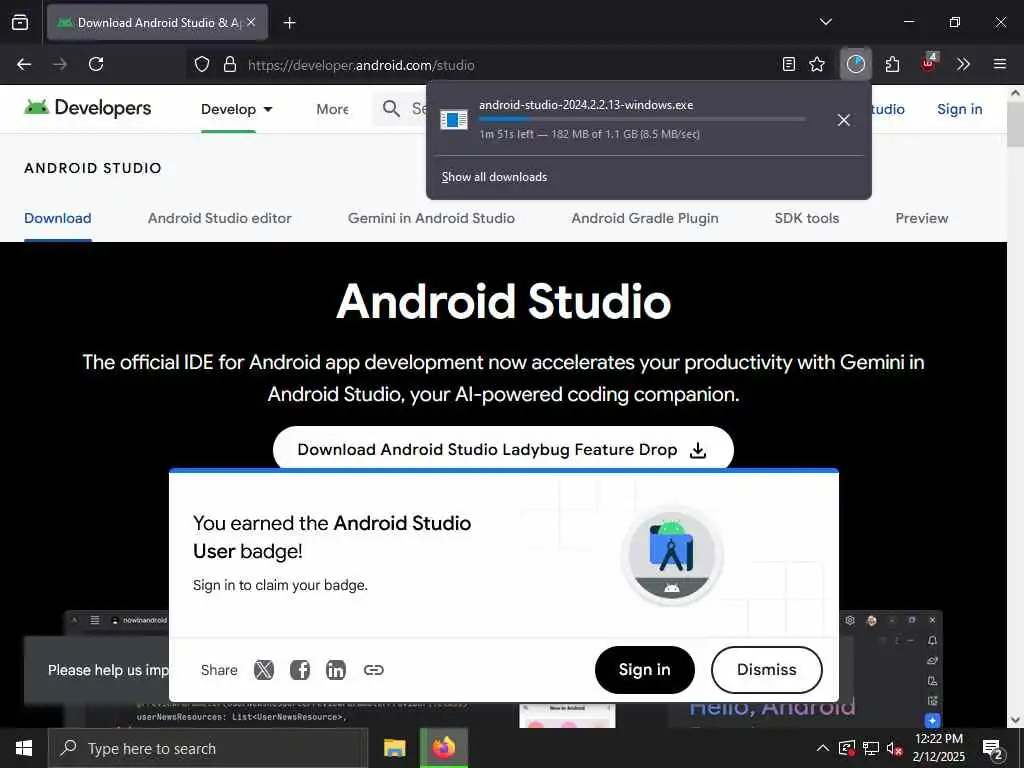
Task: Cancel the android-studio download
Action: click(844, 120)
